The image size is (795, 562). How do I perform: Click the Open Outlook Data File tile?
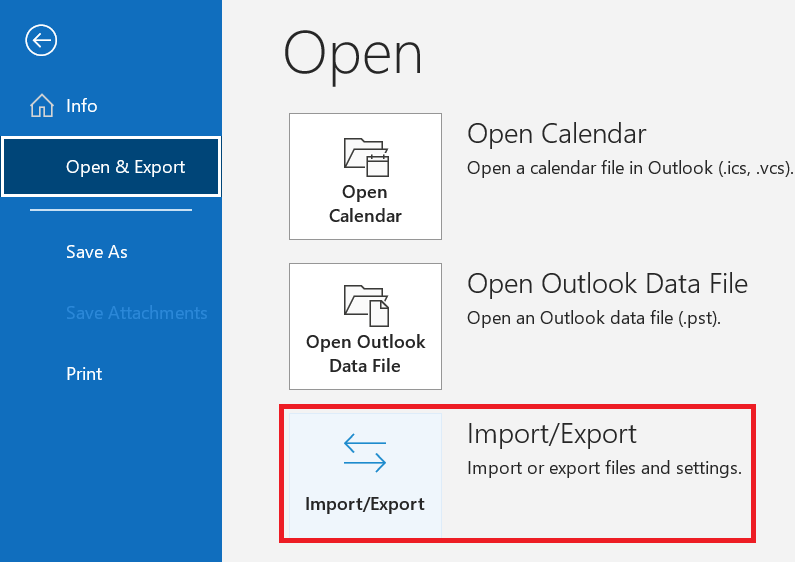coord(365,326)
